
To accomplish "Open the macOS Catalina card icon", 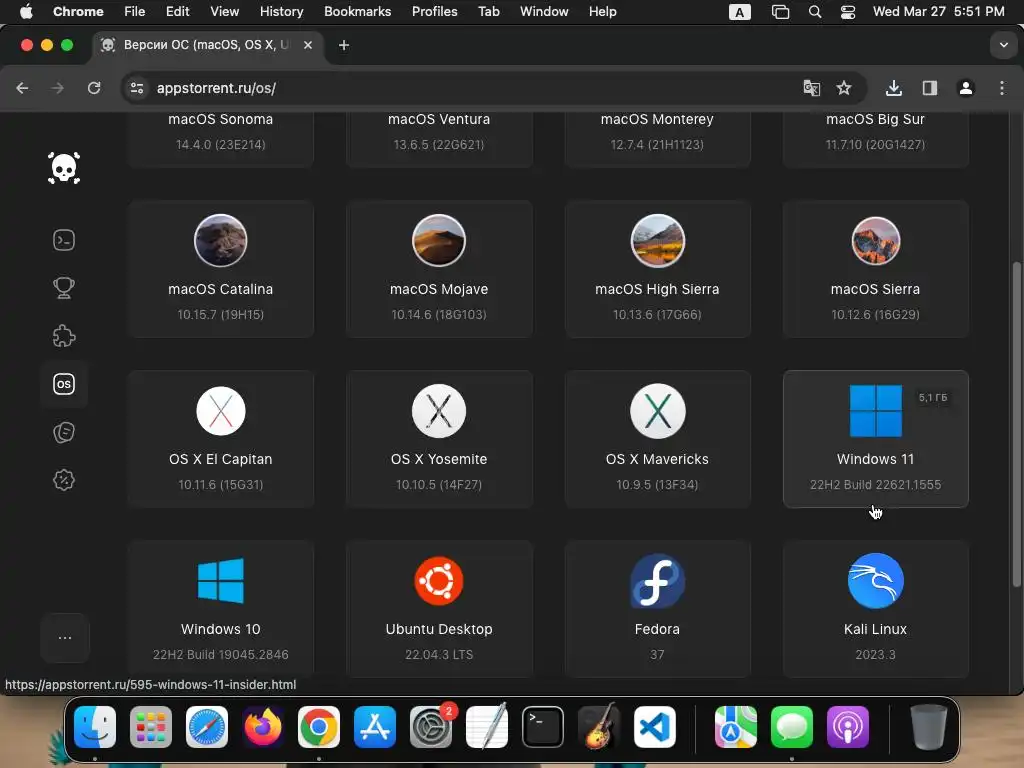I will coord(221,240).
